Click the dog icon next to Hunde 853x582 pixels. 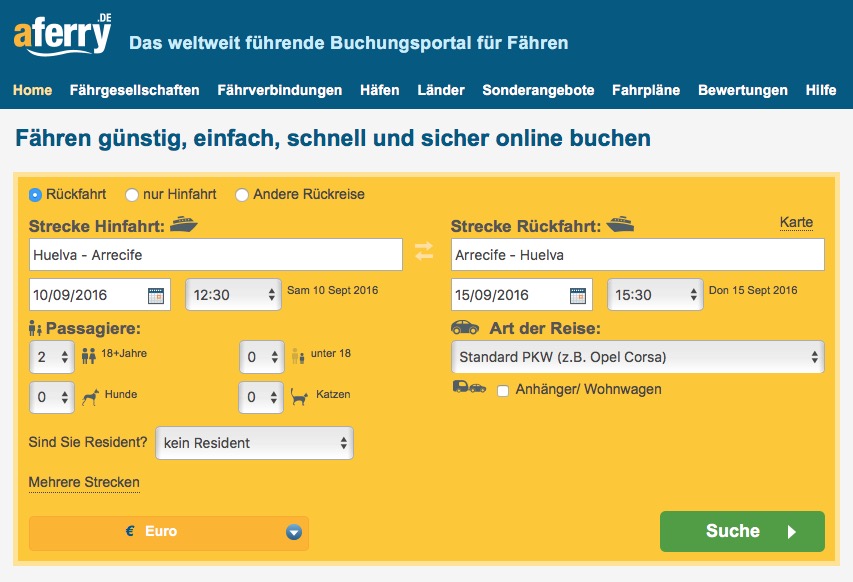91,398
